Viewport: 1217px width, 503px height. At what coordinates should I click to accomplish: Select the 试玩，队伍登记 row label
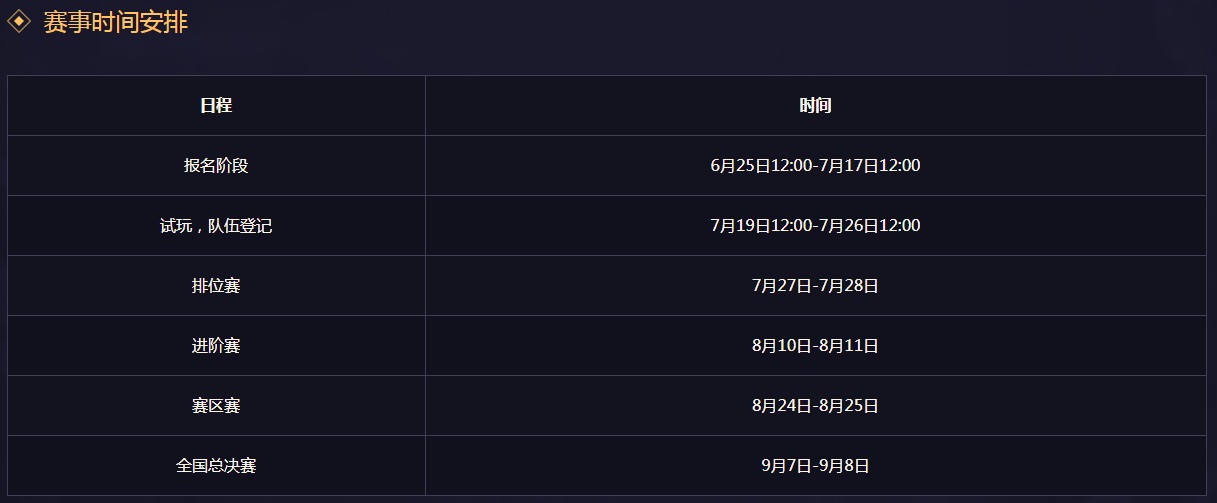pos(216,225)
